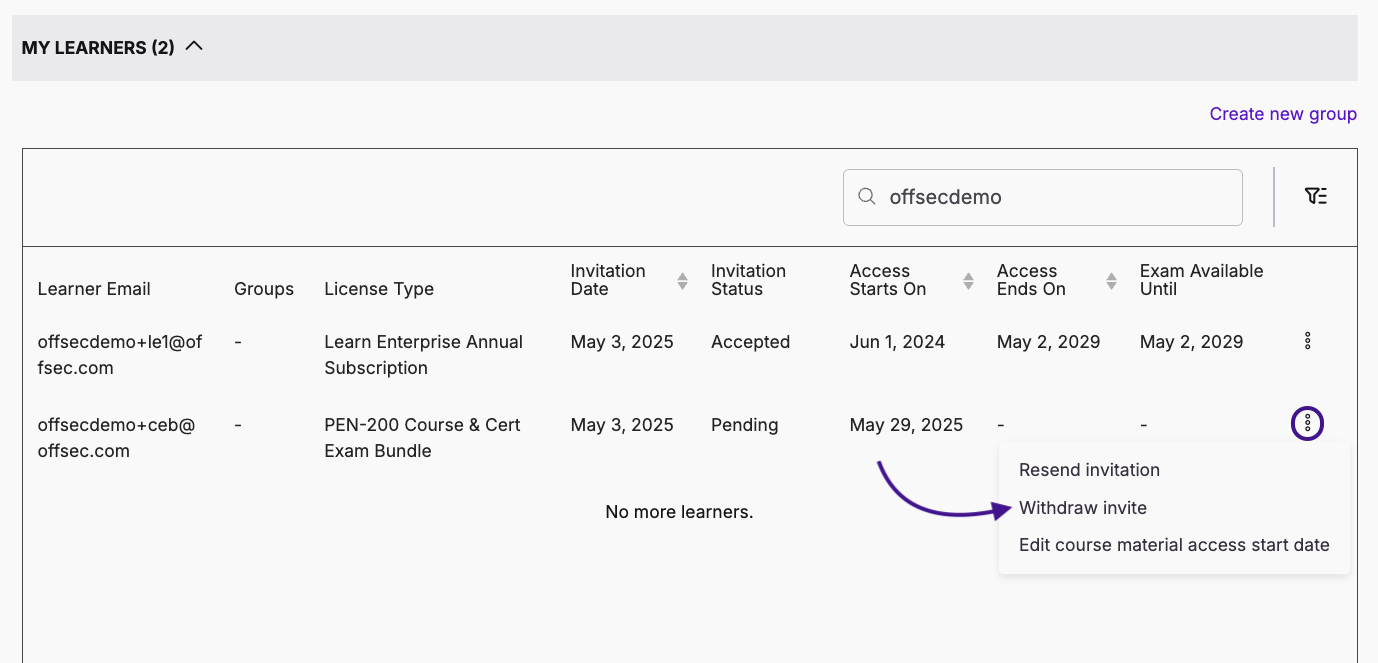Open actions menu for offsecdemo+le1 learner
The image size is (1378, 663).
click(x=1307, y=342)
